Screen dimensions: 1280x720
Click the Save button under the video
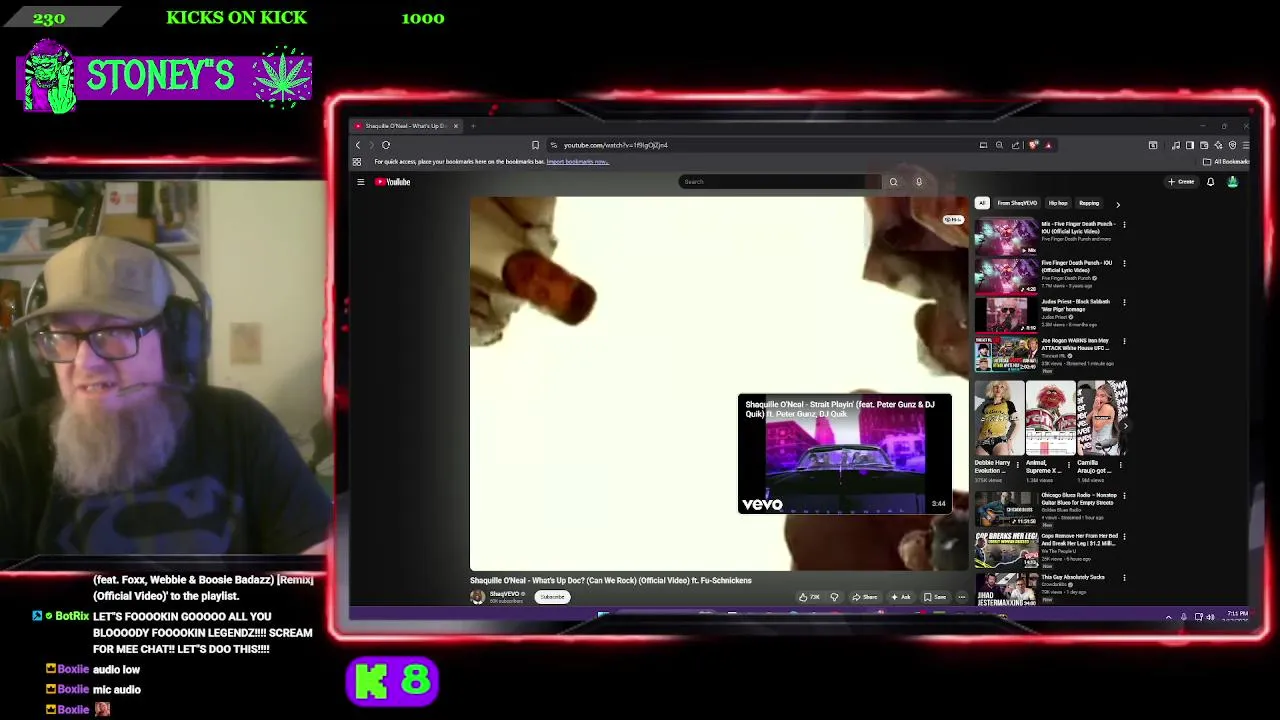click(936, 597)
